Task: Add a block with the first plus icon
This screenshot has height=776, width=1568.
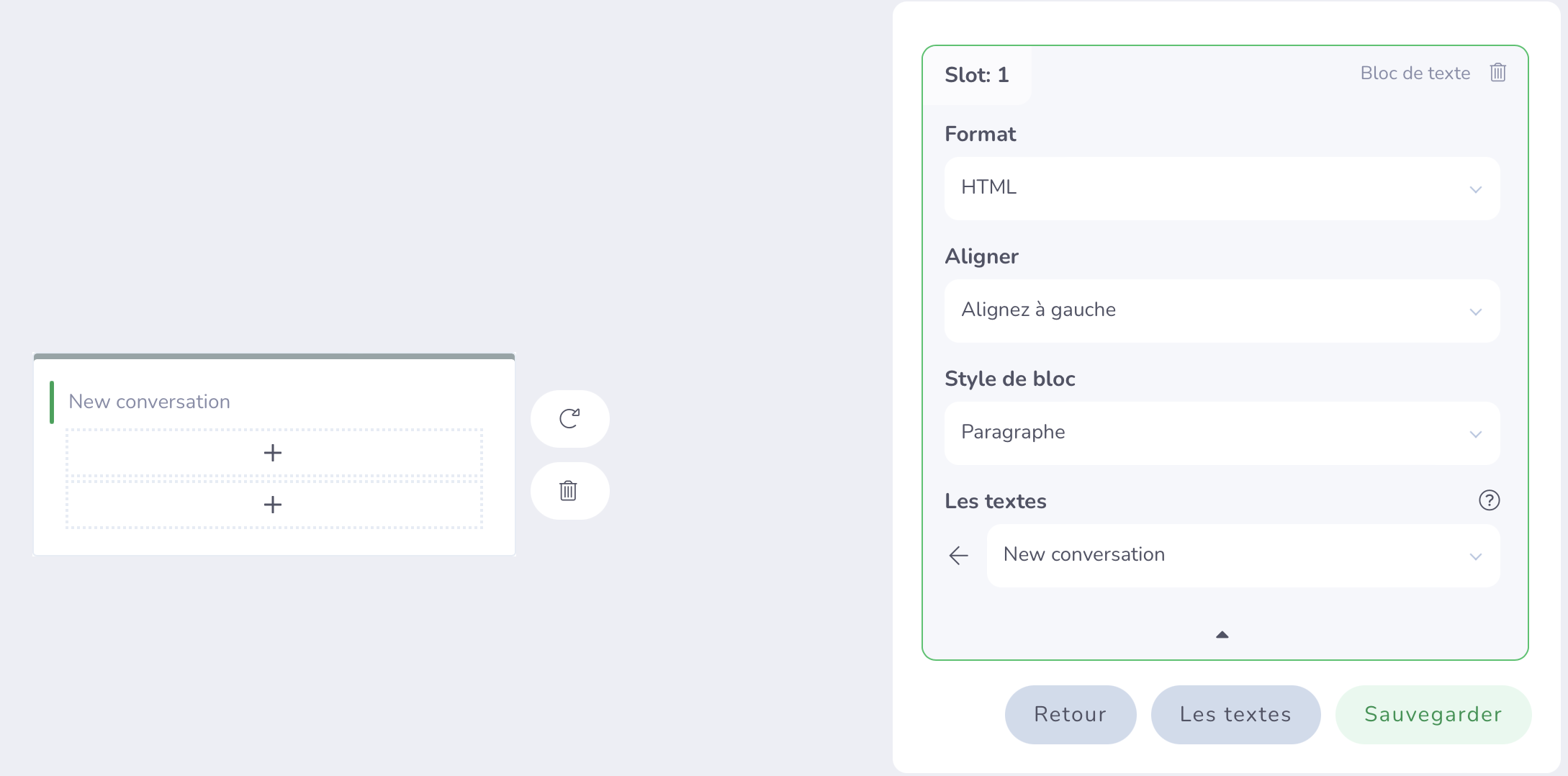Action: click(273, 453)
